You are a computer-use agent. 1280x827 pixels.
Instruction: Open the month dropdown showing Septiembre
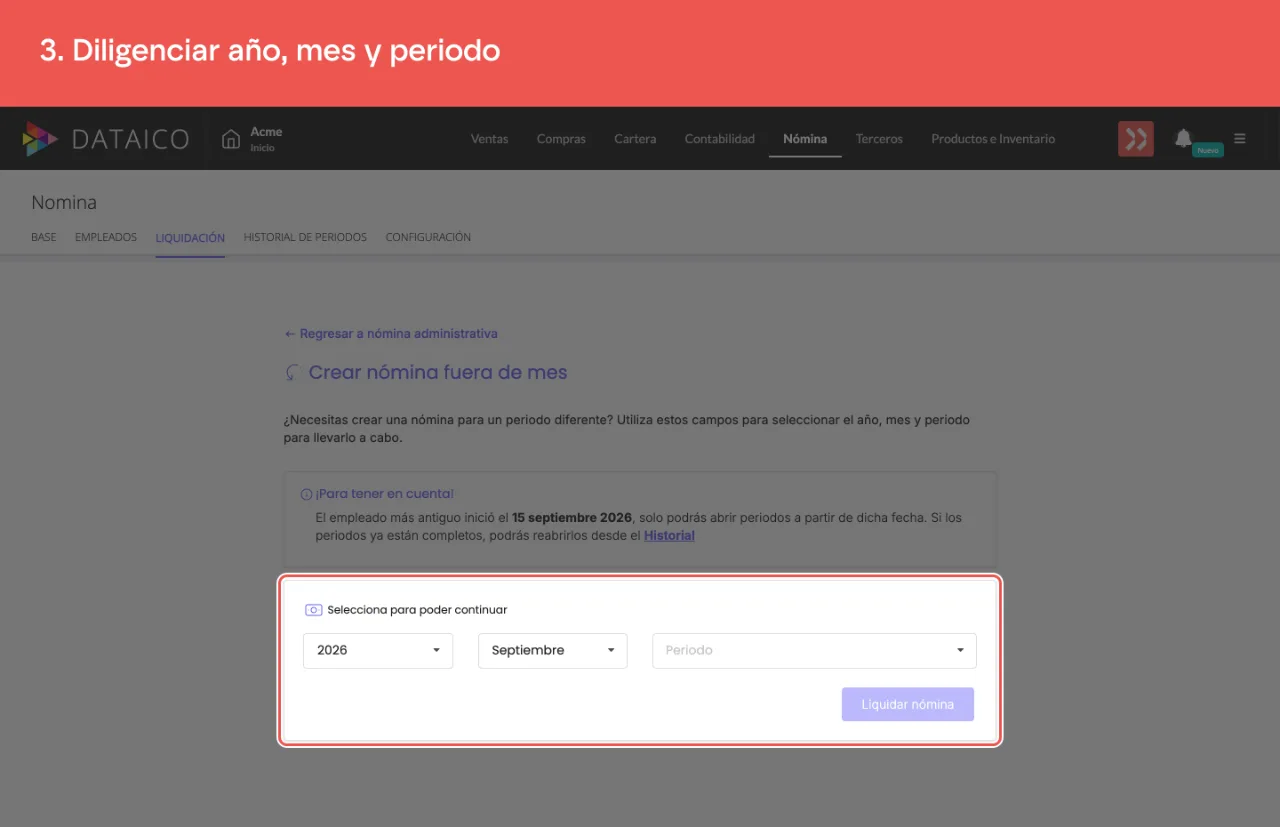553,650
